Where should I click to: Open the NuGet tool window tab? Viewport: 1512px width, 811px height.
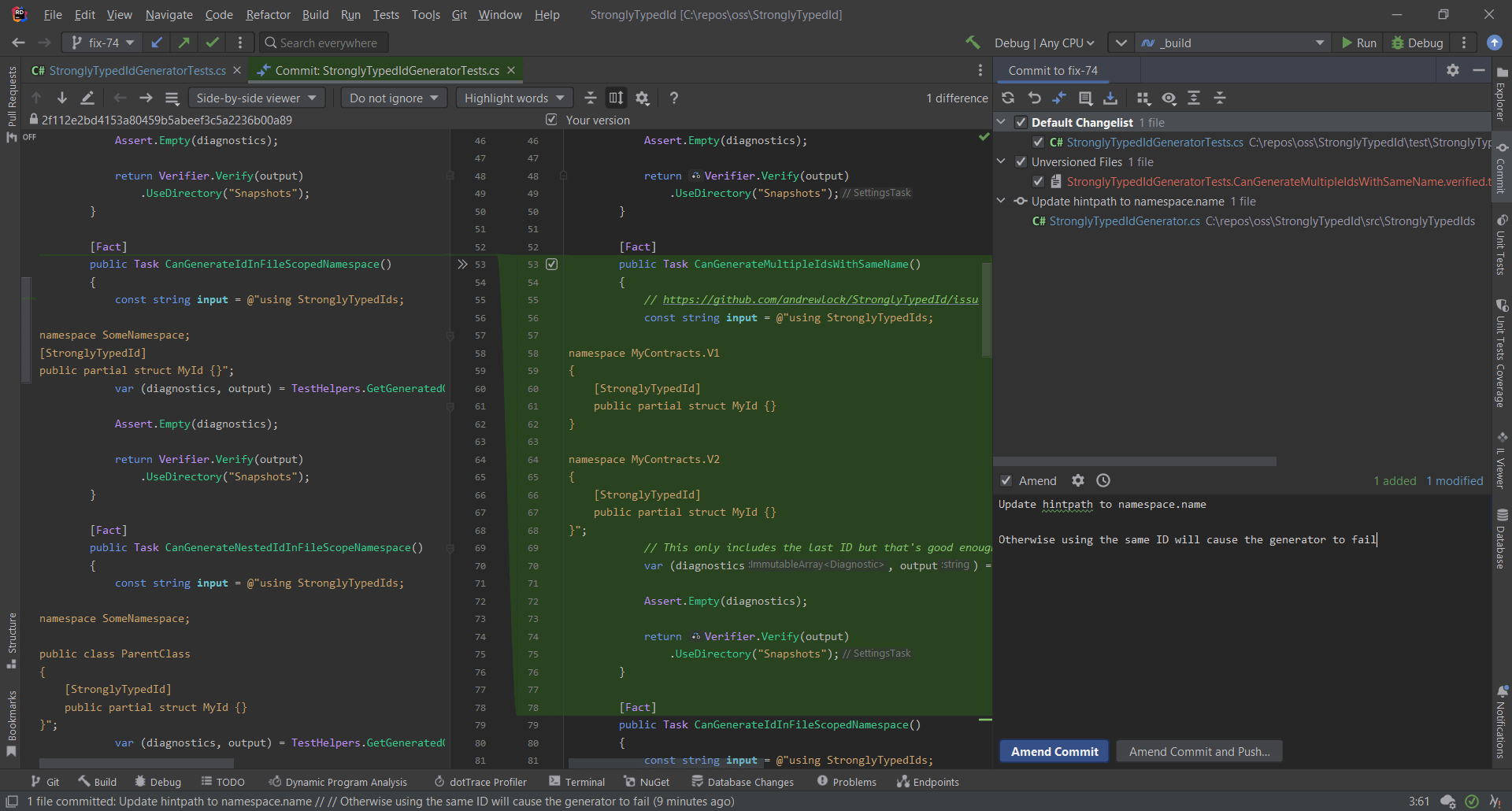click(647, 782)
